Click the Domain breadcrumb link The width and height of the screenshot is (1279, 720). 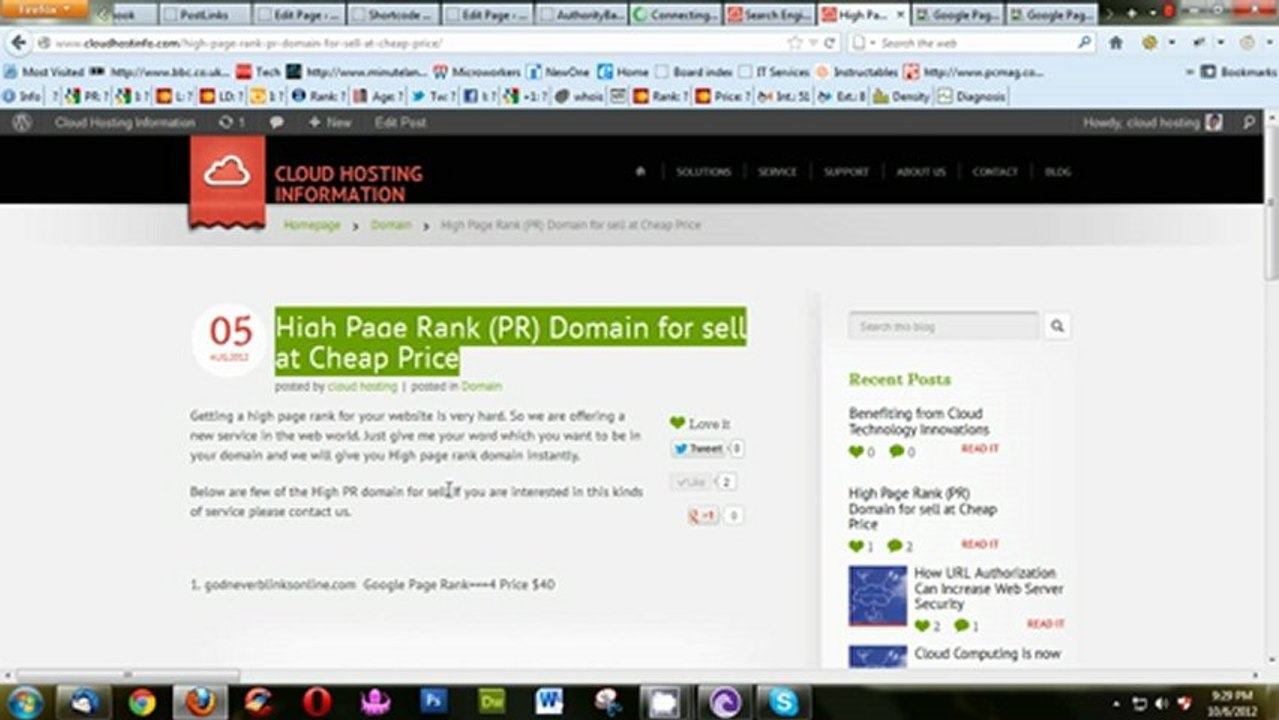pos(391,225)
